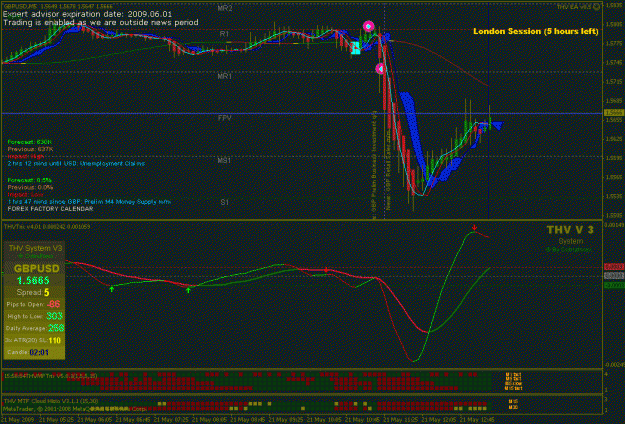Click the FPV pivot level label
The width and height of the screenshot is (625, 424).
[225, 118]
